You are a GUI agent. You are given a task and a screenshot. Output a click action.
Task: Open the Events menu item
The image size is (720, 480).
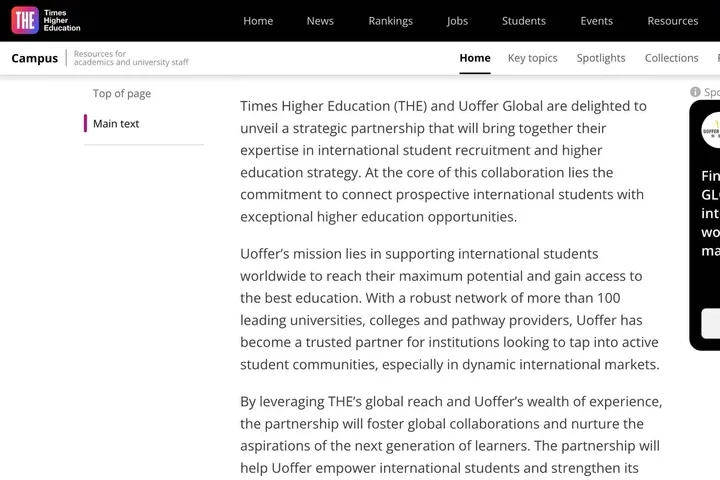[596, 21]
